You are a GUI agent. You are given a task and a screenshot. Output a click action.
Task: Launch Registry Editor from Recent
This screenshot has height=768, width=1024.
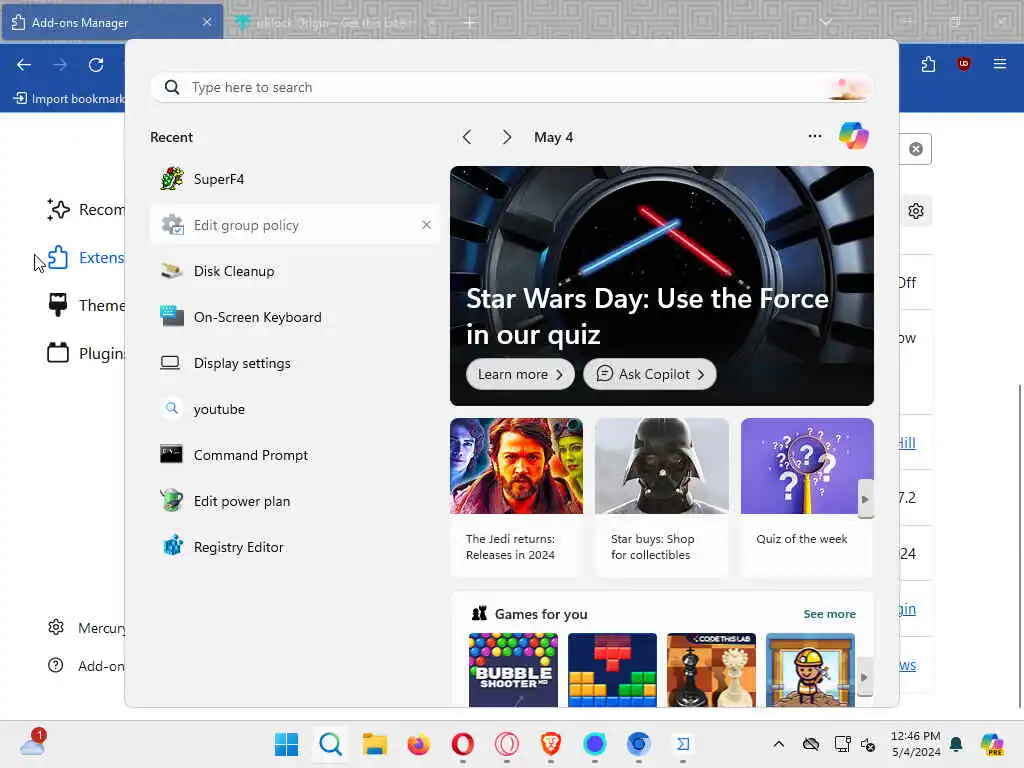pos(295,547)
